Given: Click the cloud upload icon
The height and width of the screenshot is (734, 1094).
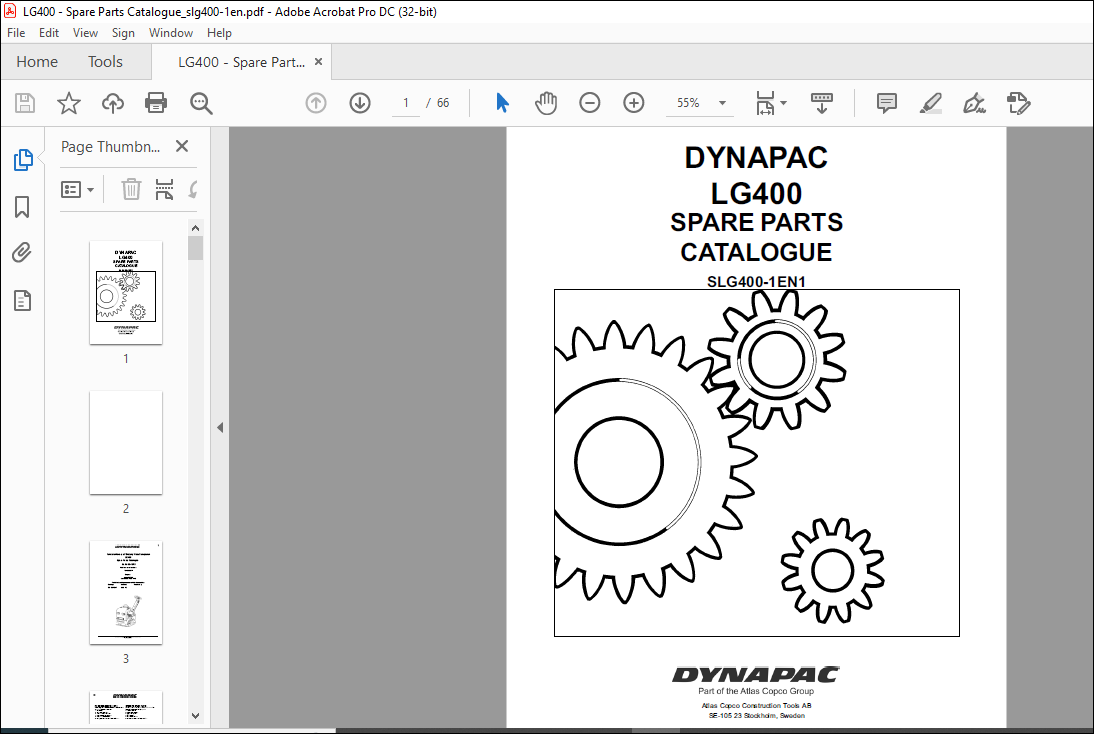Looking at the screenshot, I should 112,103.
